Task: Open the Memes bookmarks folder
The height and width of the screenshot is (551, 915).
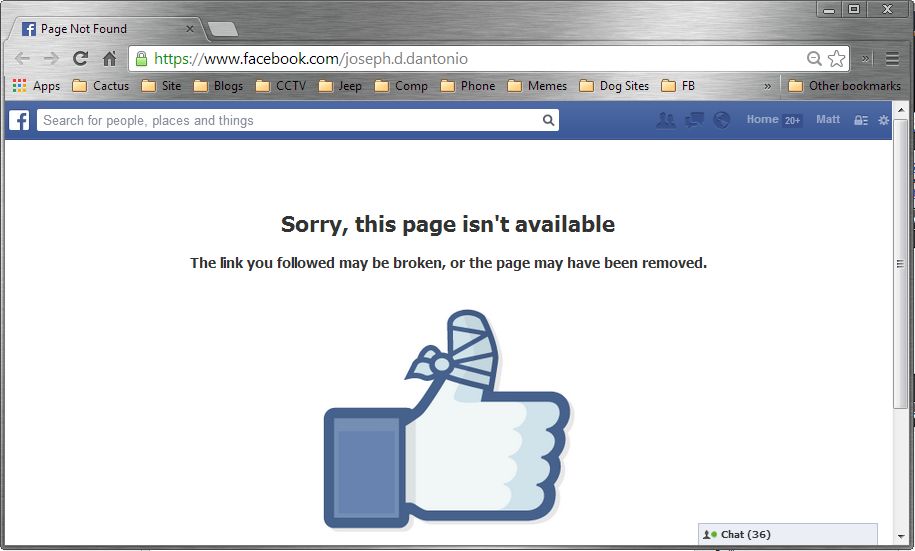Action: (x=537, y=86)
